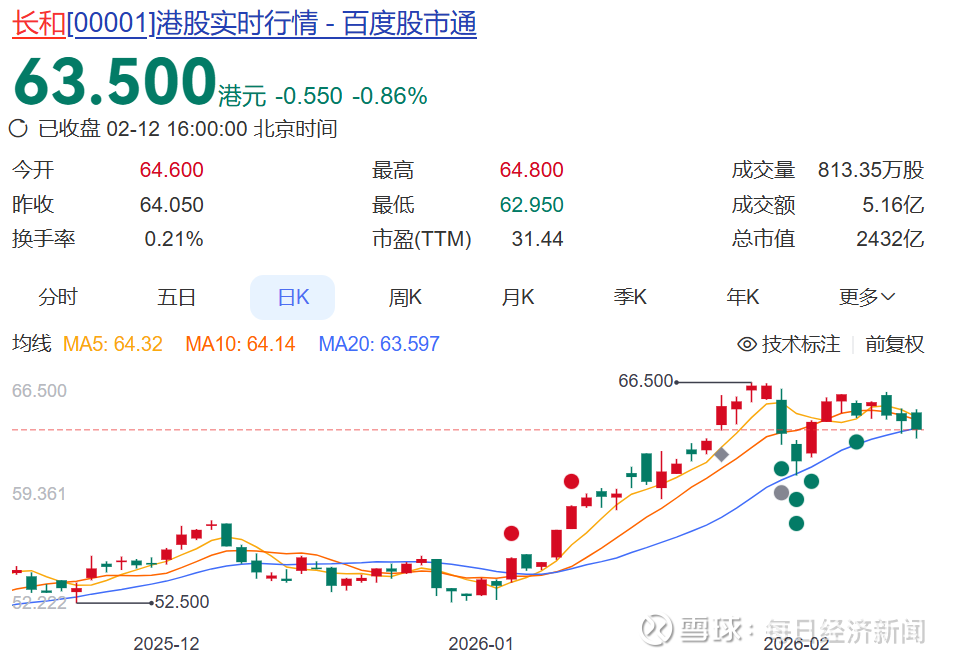Switch to the 分时 chart tab
Image resolution: width=954 pixels, height=660 pixels.
(x=58, y=297)
